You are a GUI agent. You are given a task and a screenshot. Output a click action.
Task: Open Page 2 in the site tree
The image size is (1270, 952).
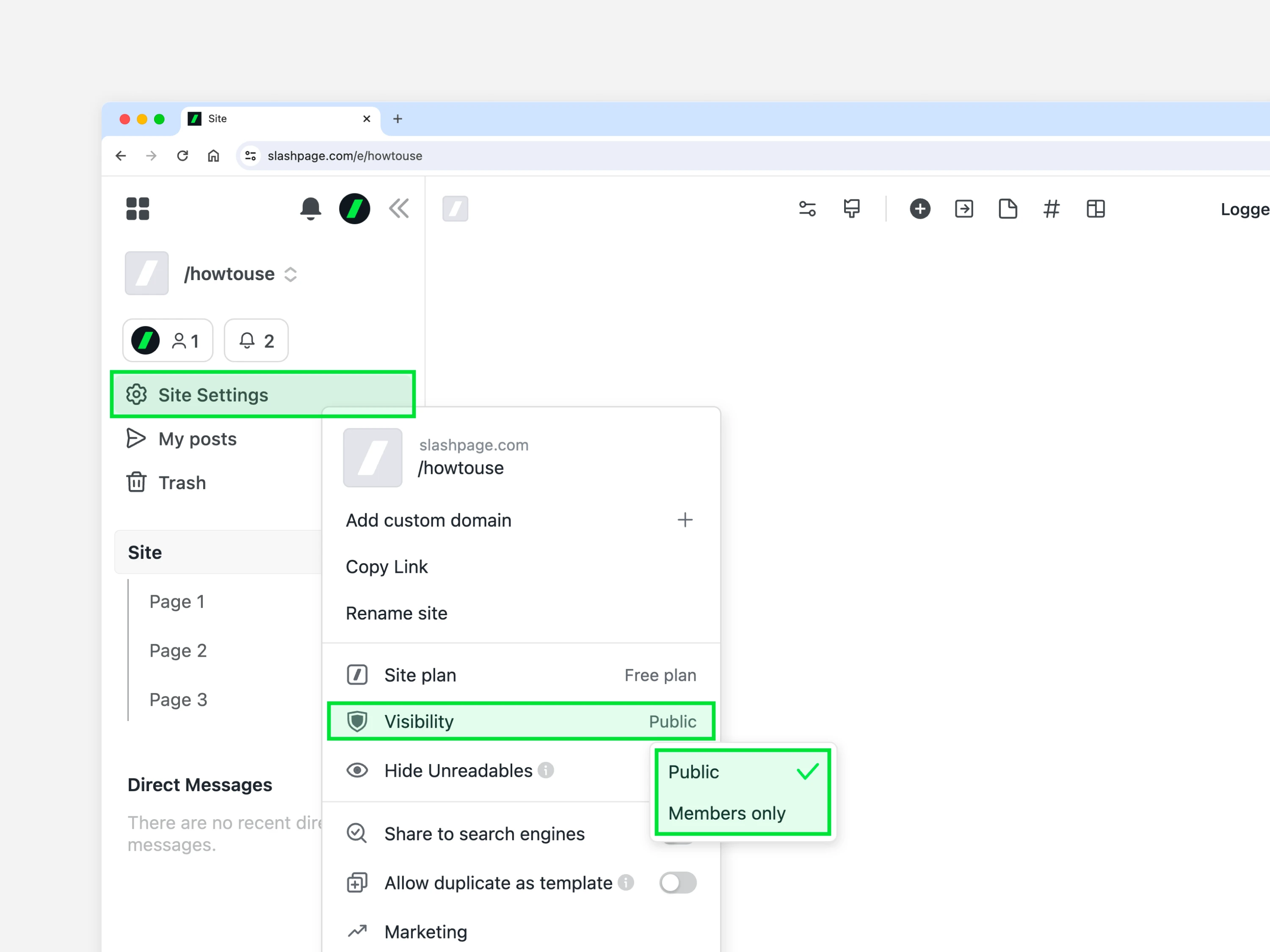pos(178,651)
